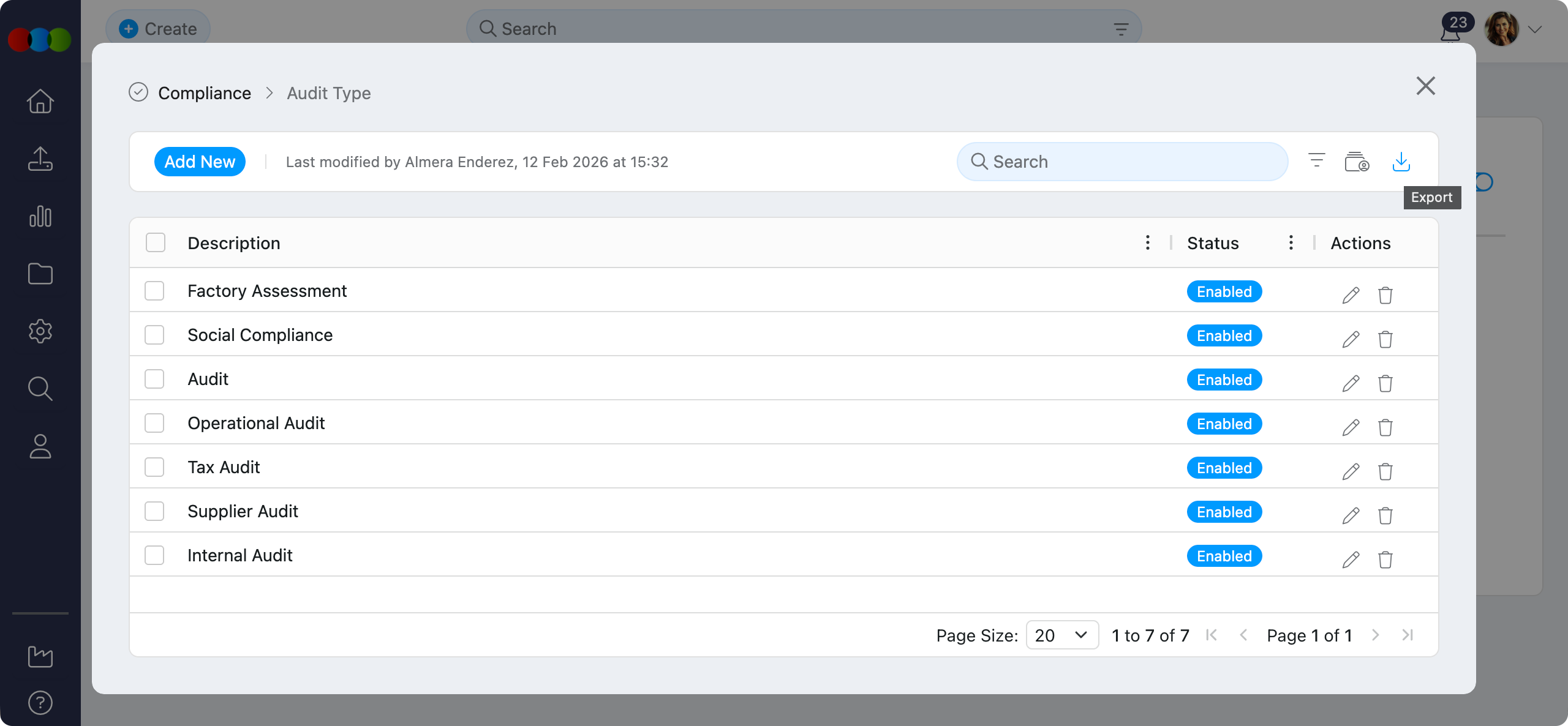
Task: Open the Description column options menu
Action: pos(1147,243)
